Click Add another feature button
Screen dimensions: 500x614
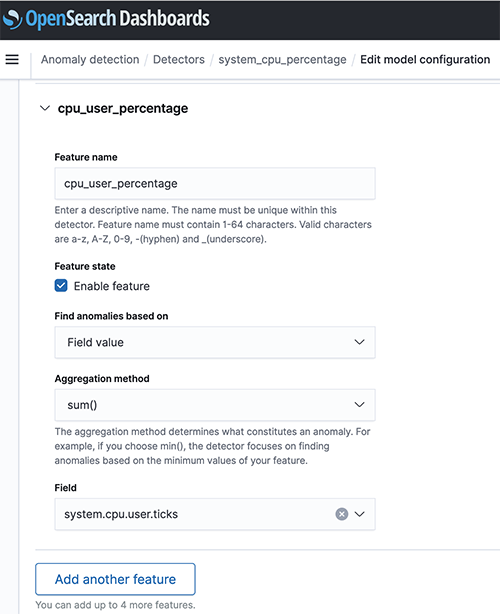coord(116,579)
